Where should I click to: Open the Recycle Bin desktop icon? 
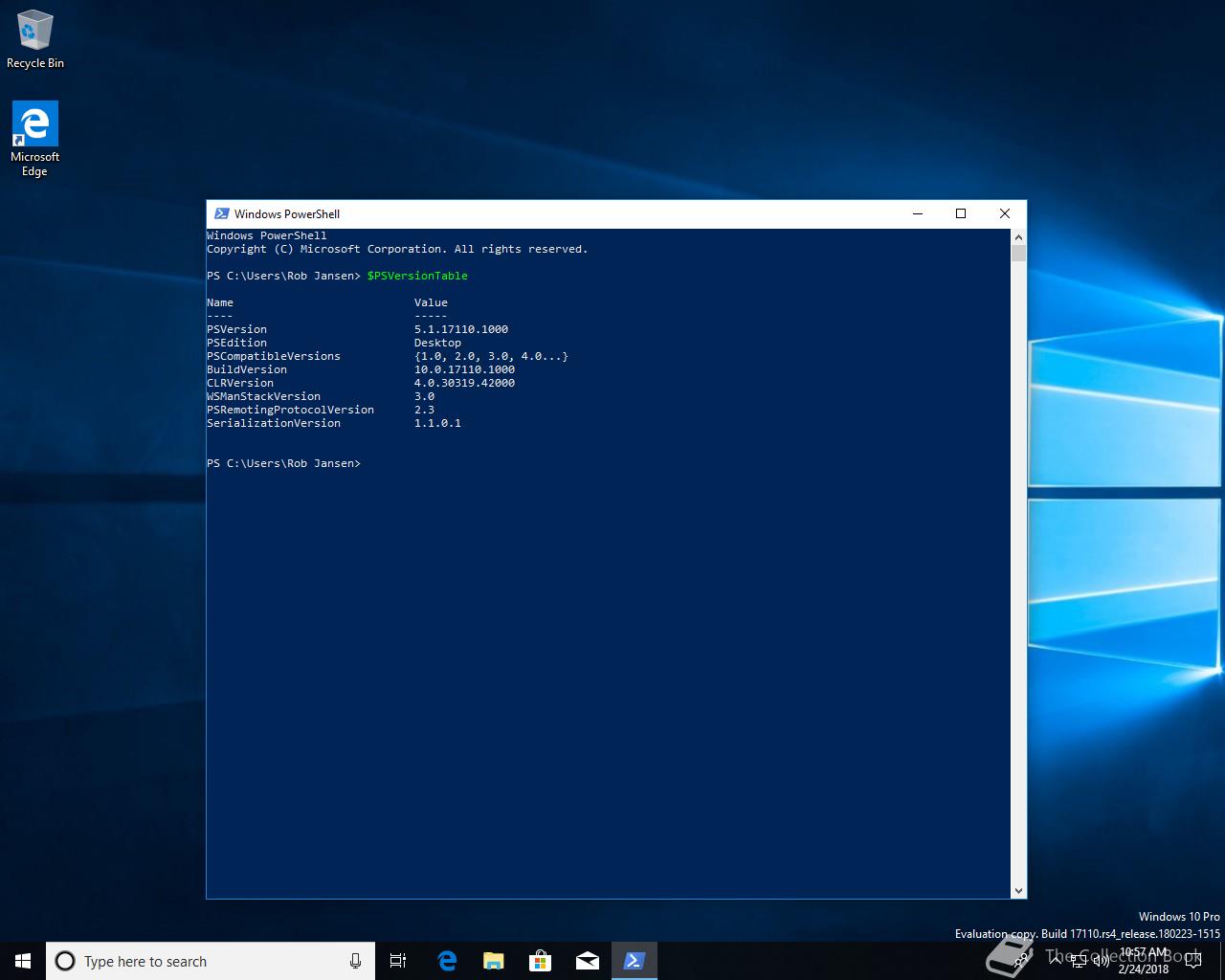[35, 39]
